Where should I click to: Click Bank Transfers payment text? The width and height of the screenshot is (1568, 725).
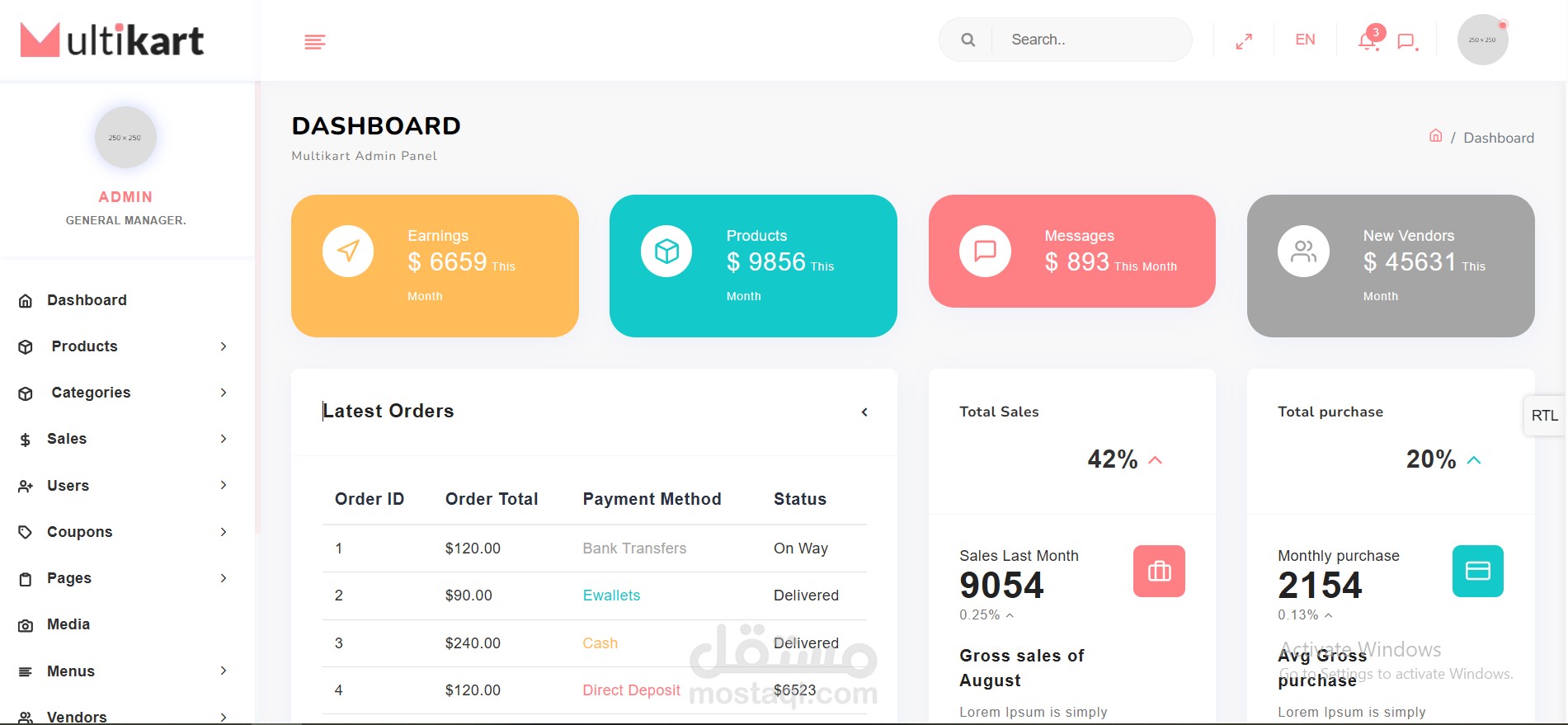click(x=634, y=548)
